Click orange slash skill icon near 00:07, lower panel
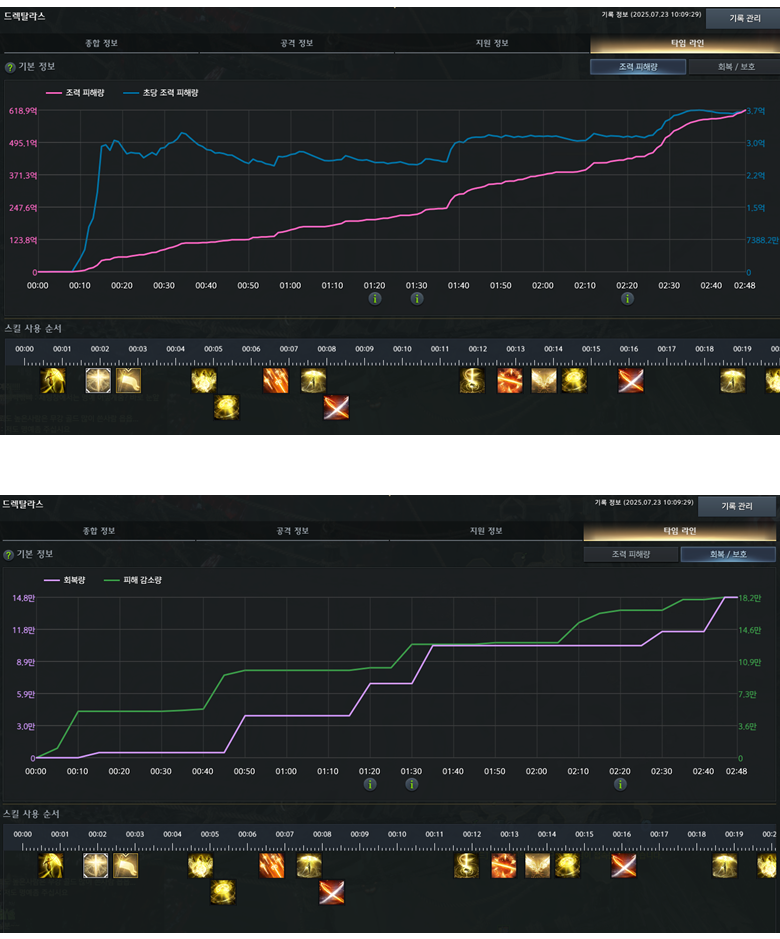The width and height of the screenshot is (780, 939). click(271, 865)
